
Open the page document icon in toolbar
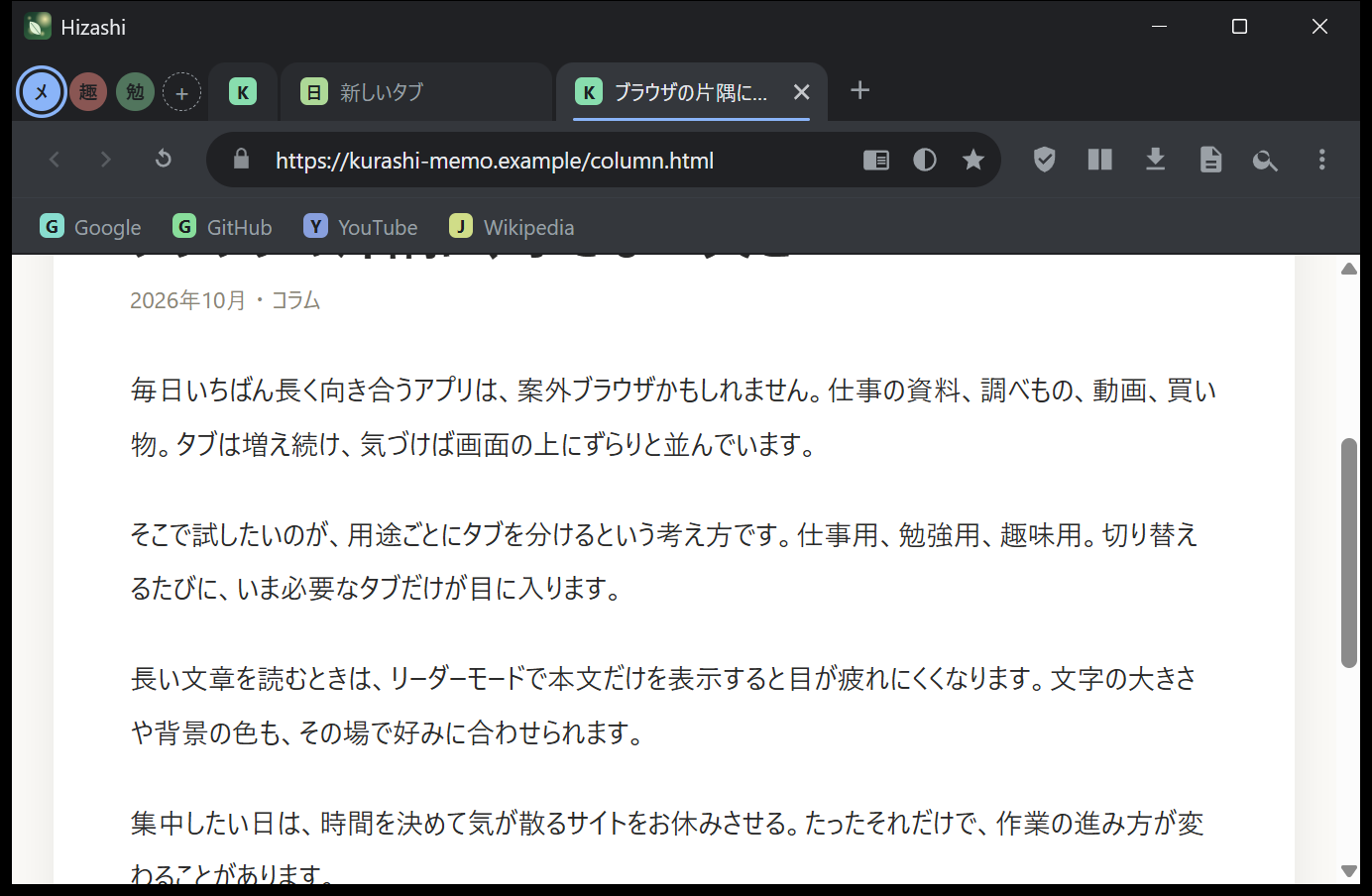1211,160
